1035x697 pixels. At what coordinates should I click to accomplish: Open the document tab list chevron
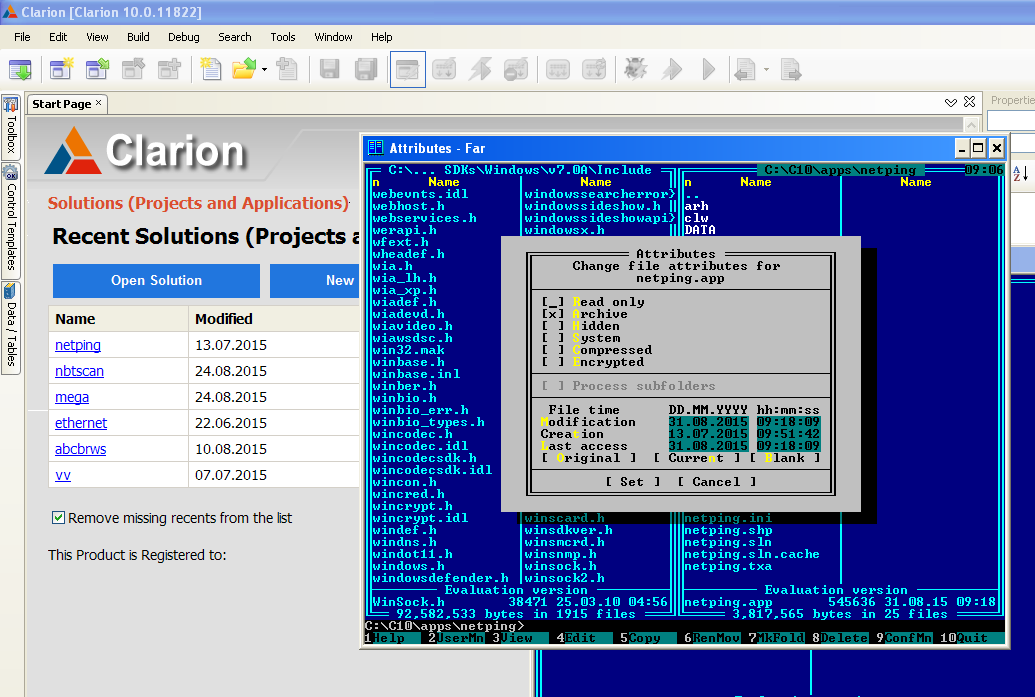coord(950,103)
